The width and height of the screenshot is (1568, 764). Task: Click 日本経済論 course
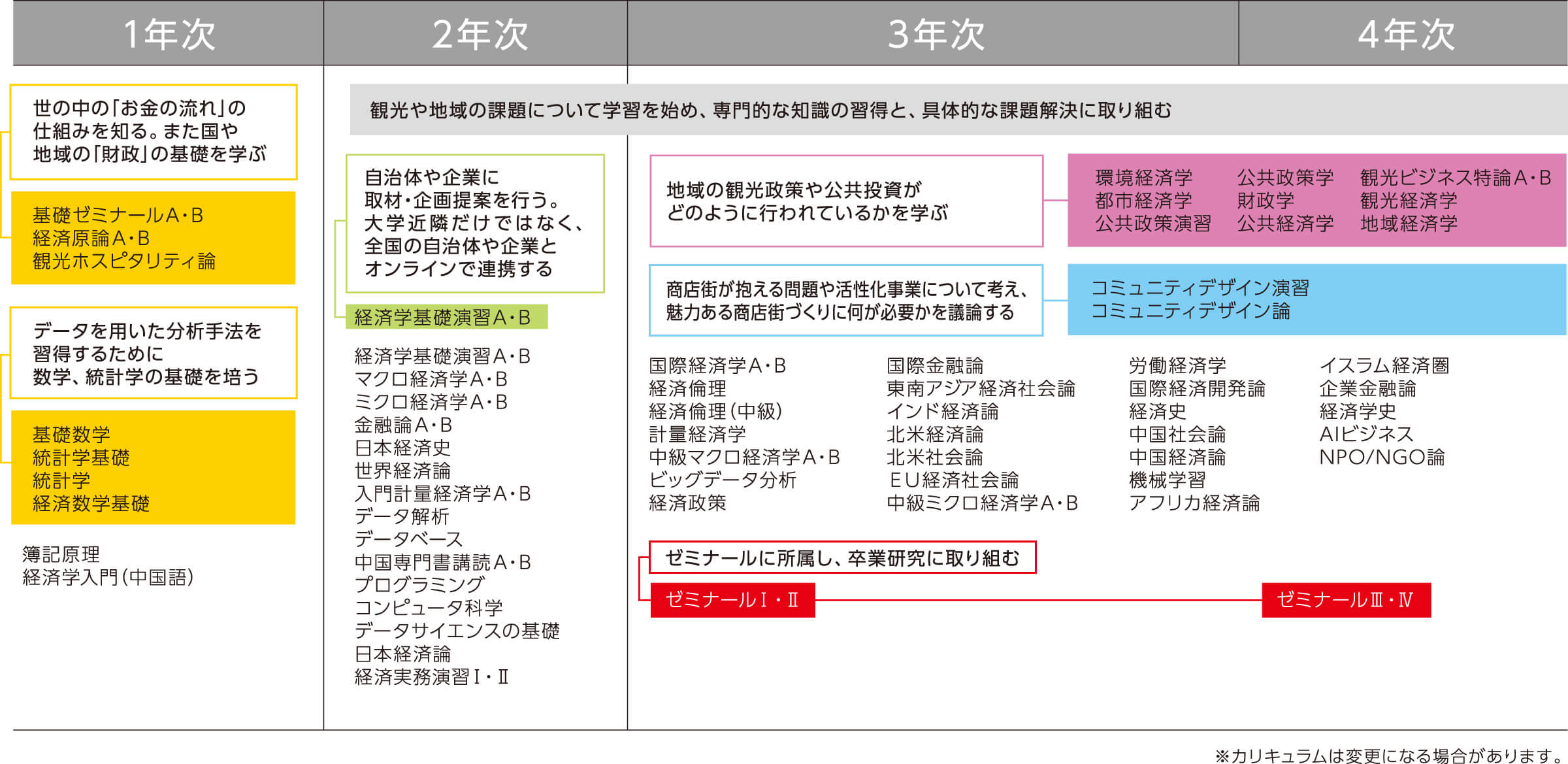(x=402, y=654)
